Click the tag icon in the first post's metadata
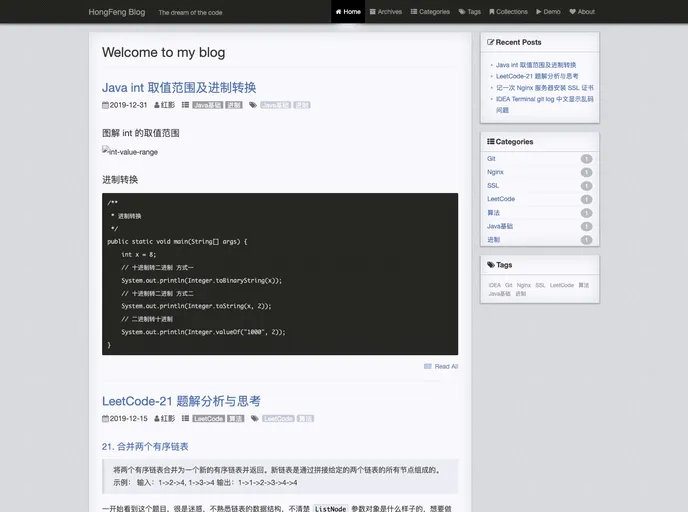The height and width of the screenshot is (512, 688). pyautogui.click(x=253, y=105)
